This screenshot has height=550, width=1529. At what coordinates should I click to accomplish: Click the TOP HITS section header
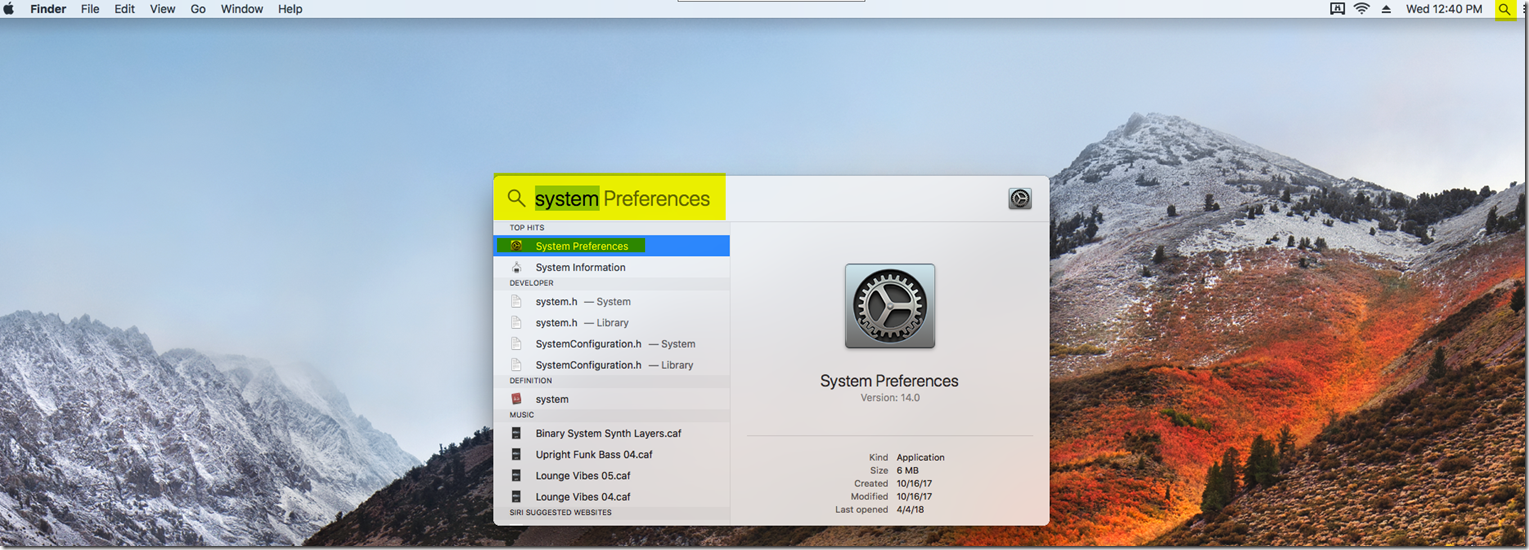(527, 228)
